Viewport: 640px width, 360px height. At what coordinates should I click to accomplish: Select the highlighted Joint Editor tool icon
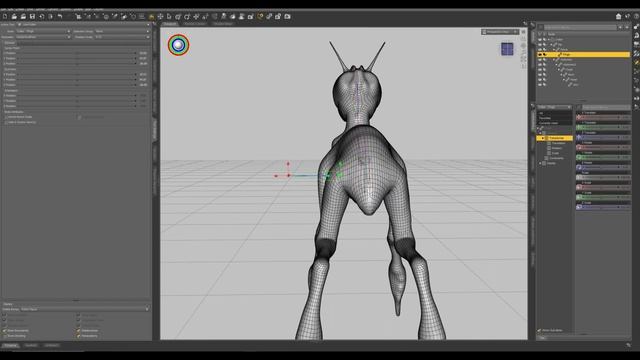click(151, 17)
